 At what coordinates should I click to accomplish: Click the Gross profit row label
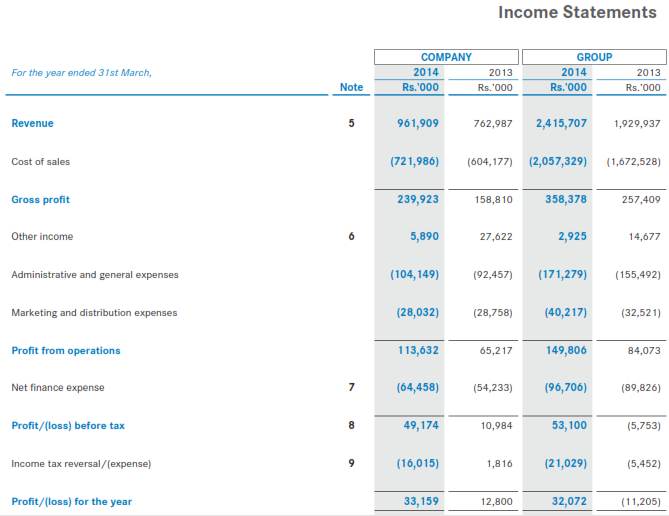(40, 200)
